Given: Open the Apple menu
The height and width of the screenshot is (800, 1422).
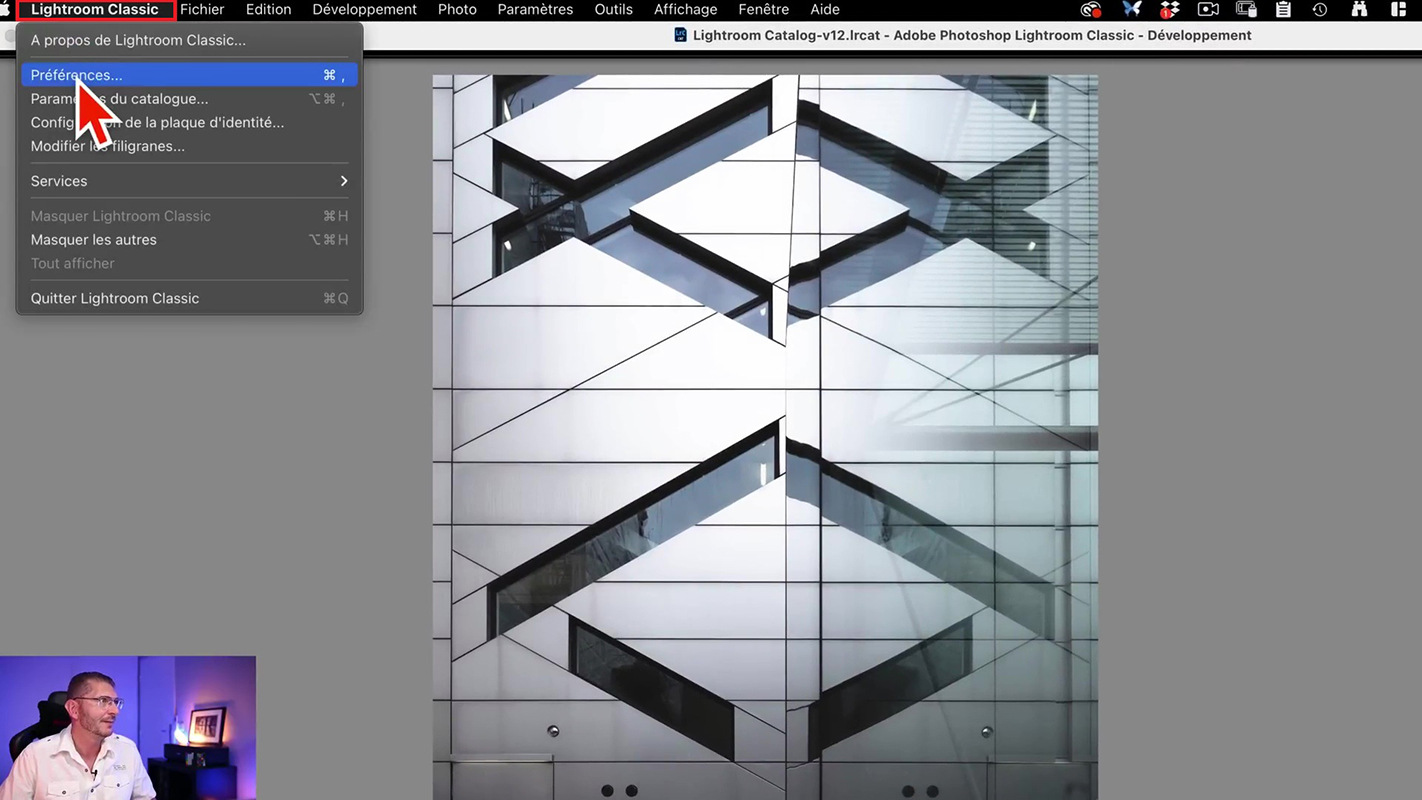Looking at the screenshot, I should pos(5,10).
